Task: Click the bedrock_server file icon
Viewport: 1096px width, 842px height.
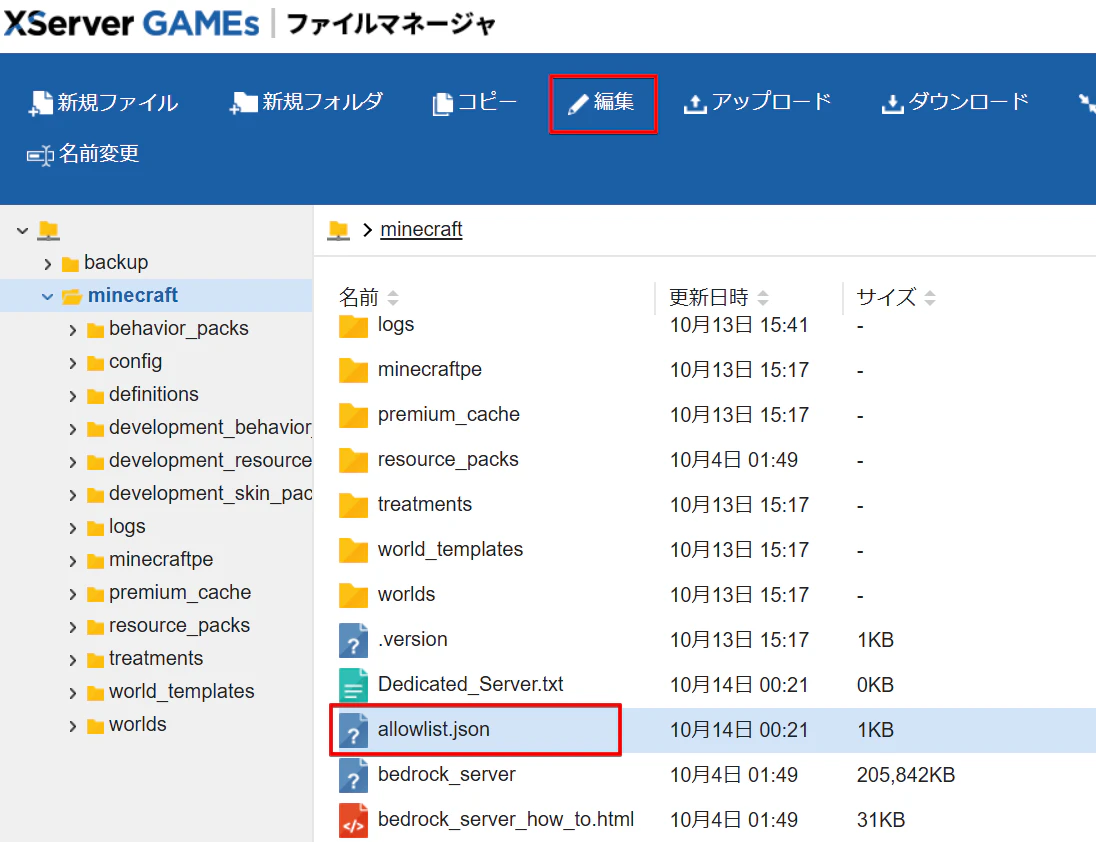Action: click(x=354, y=775)
